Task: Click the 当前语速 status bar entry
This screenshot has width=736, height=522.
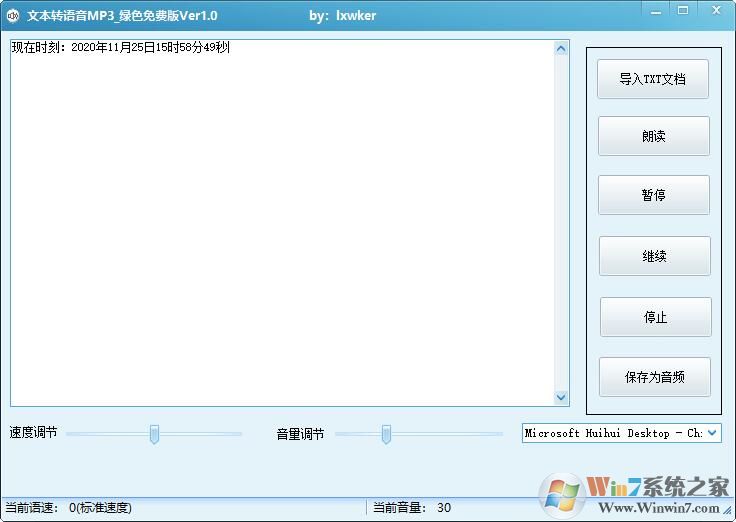Action: click(x=69, y=507)
